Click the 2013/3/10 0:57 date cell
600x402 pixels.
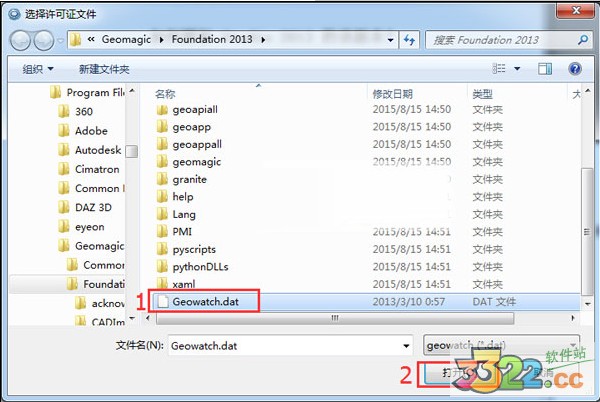tap(409, 302)
